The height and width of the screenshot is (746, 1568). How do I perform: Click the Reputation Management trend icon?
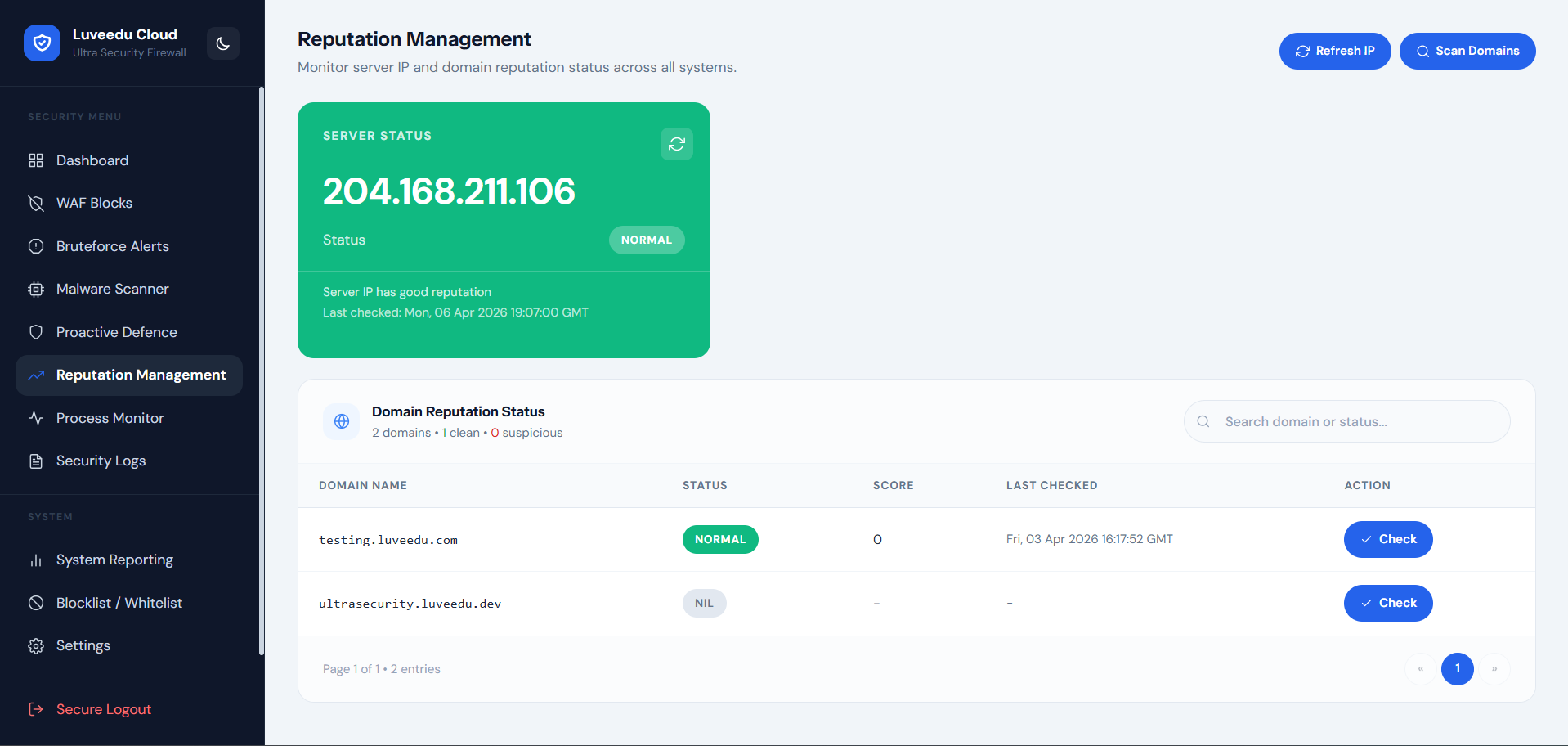point(36,375)
